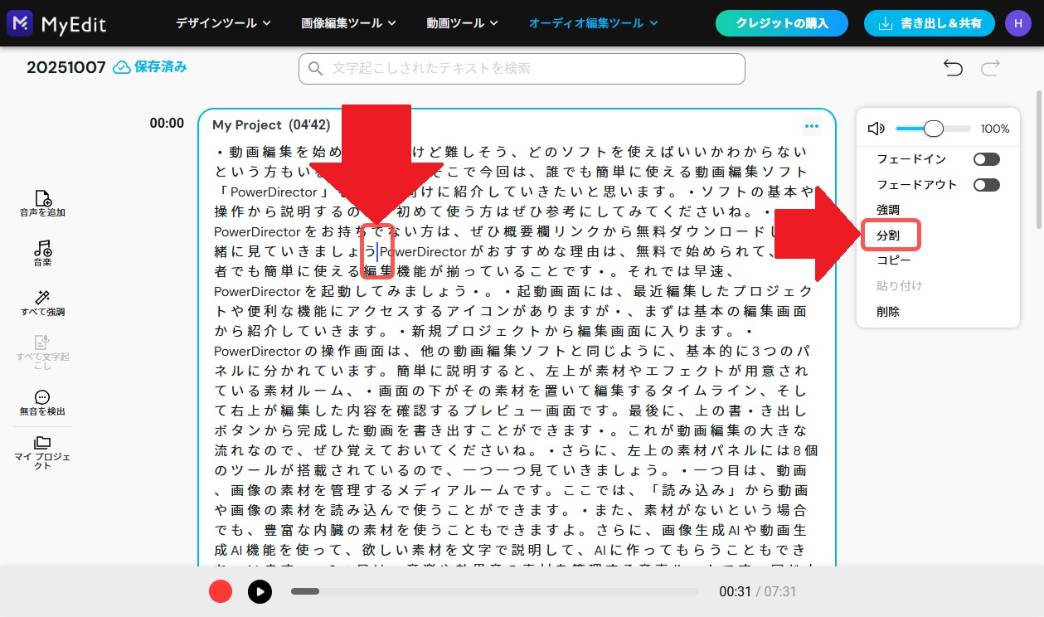1044x617 pixels.
Task: Select 分割 from the editing panel
Action: [888, 234]
